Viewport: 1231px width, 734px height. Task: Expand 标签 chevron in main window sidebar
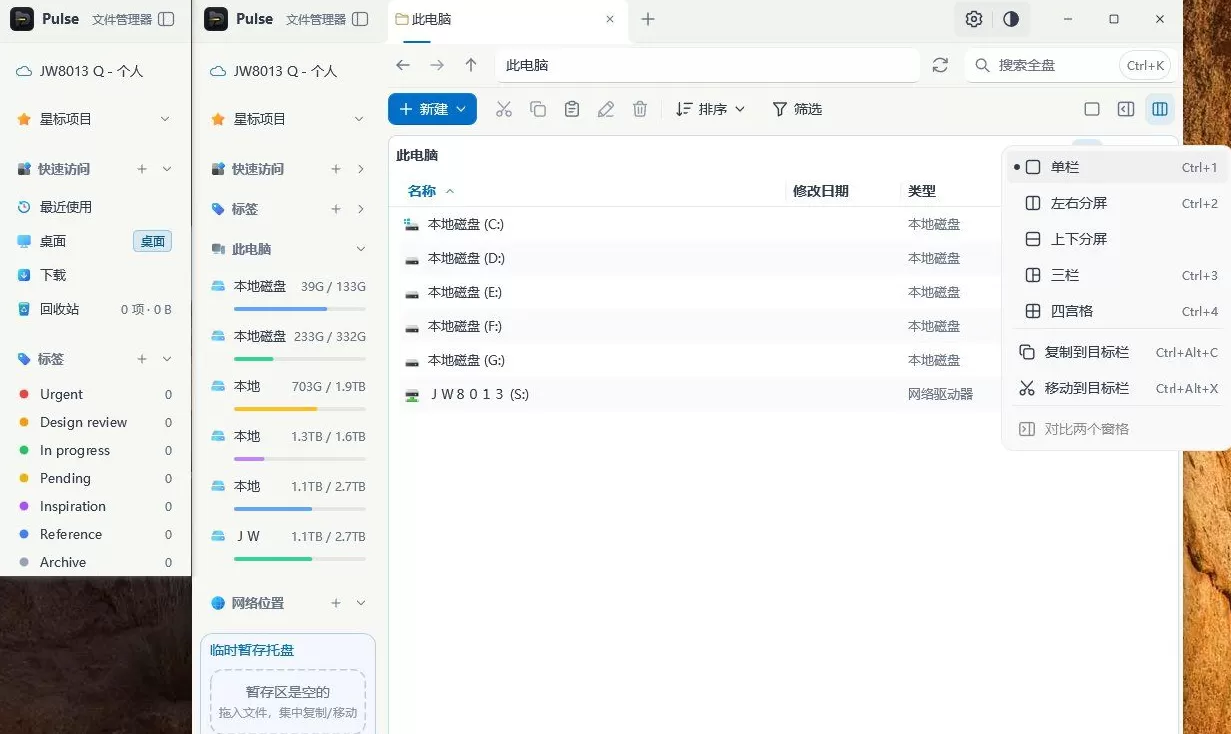(361, 209)
